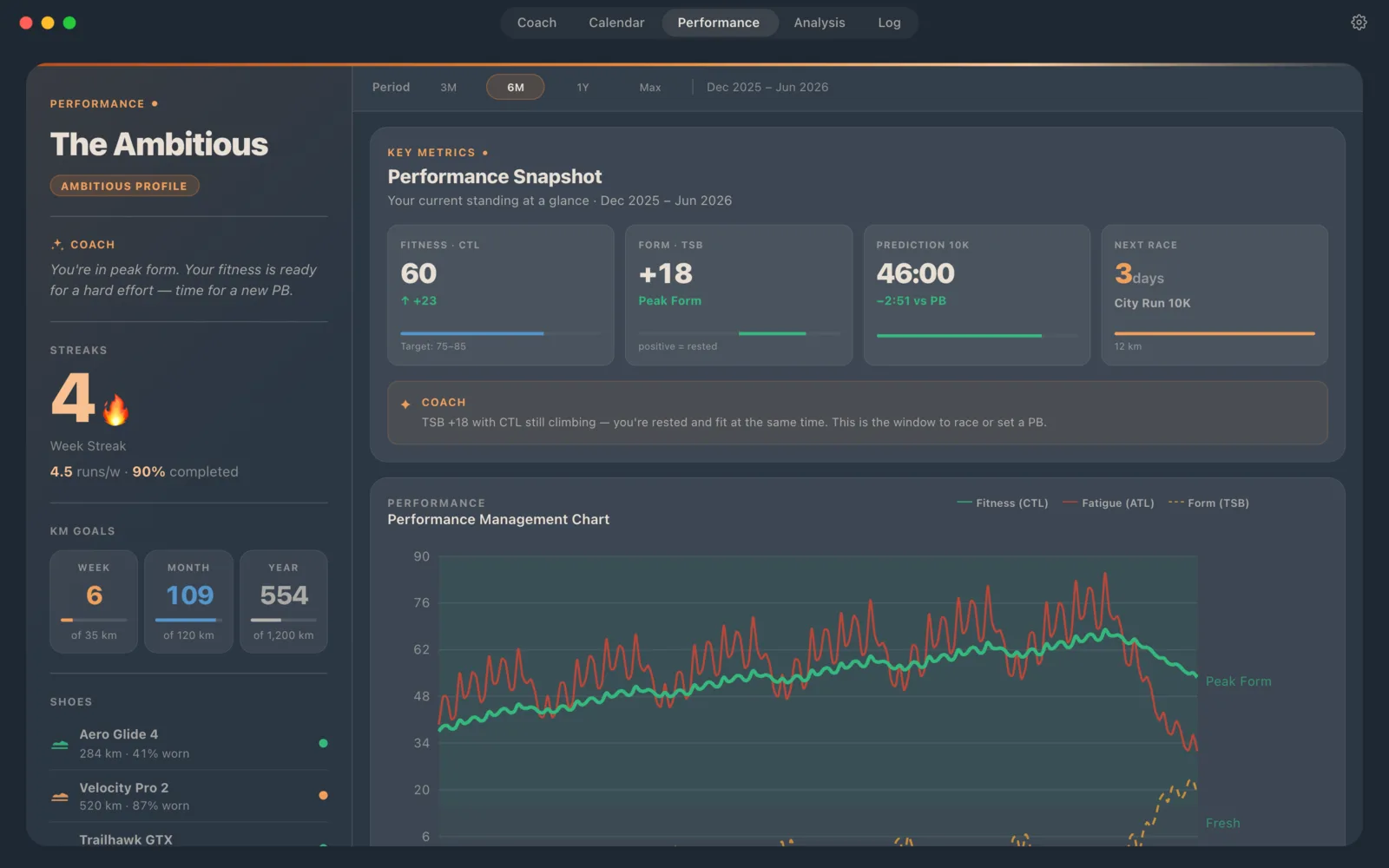The width and height of the screenshot is (1389, 868).
Task: Click the Velocity Pro 2 shoe icon
Action: tap(60, 796)
